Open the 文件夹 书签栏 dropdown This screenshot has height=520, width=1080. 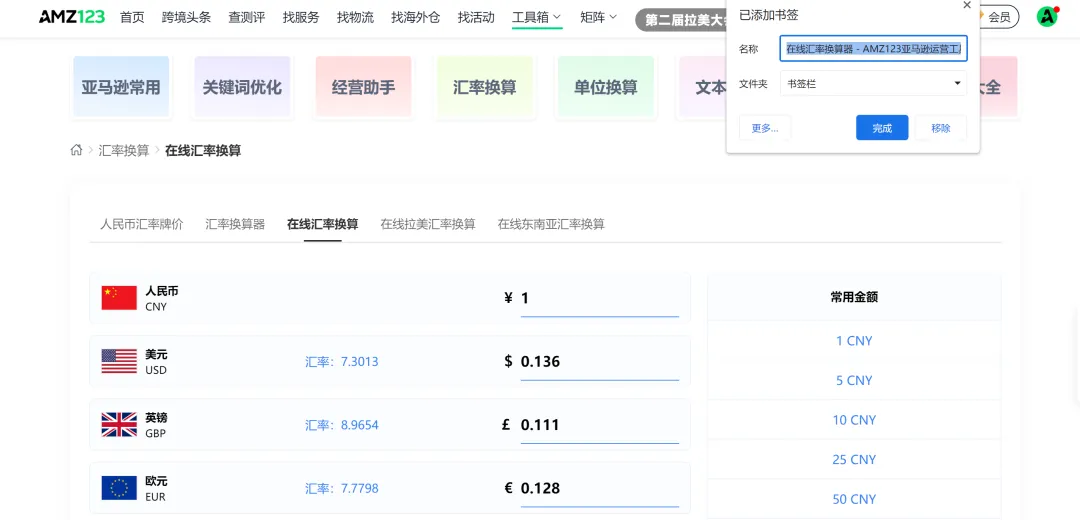(x=873, y=83)
